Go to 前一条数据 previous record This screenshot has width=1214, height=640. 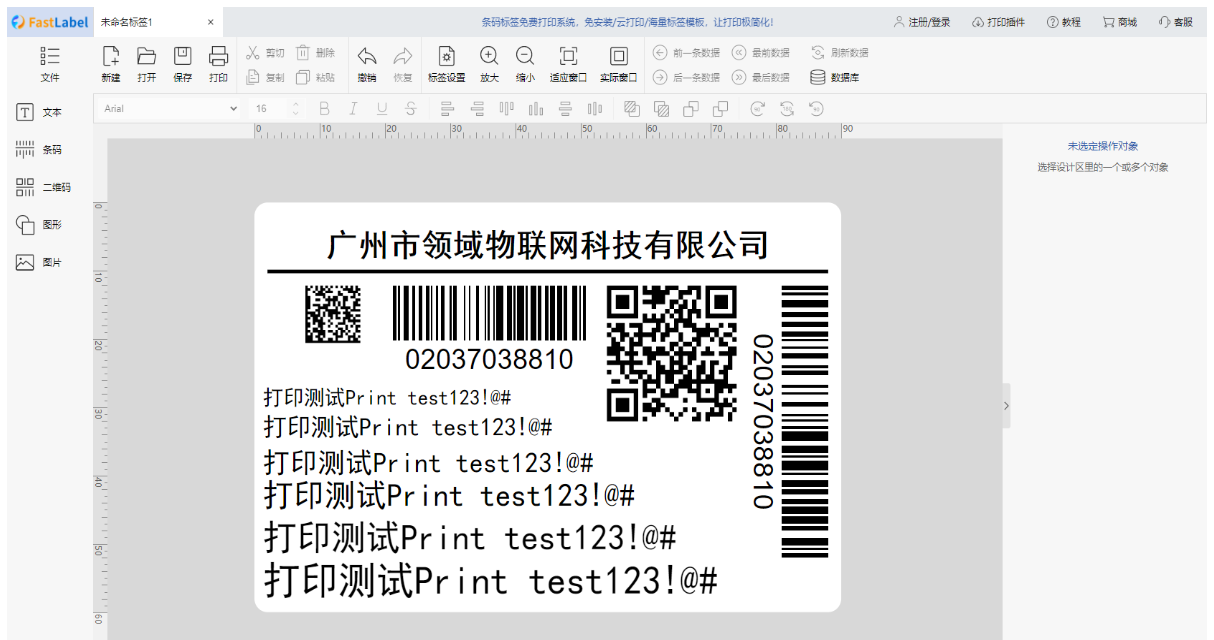686,53
